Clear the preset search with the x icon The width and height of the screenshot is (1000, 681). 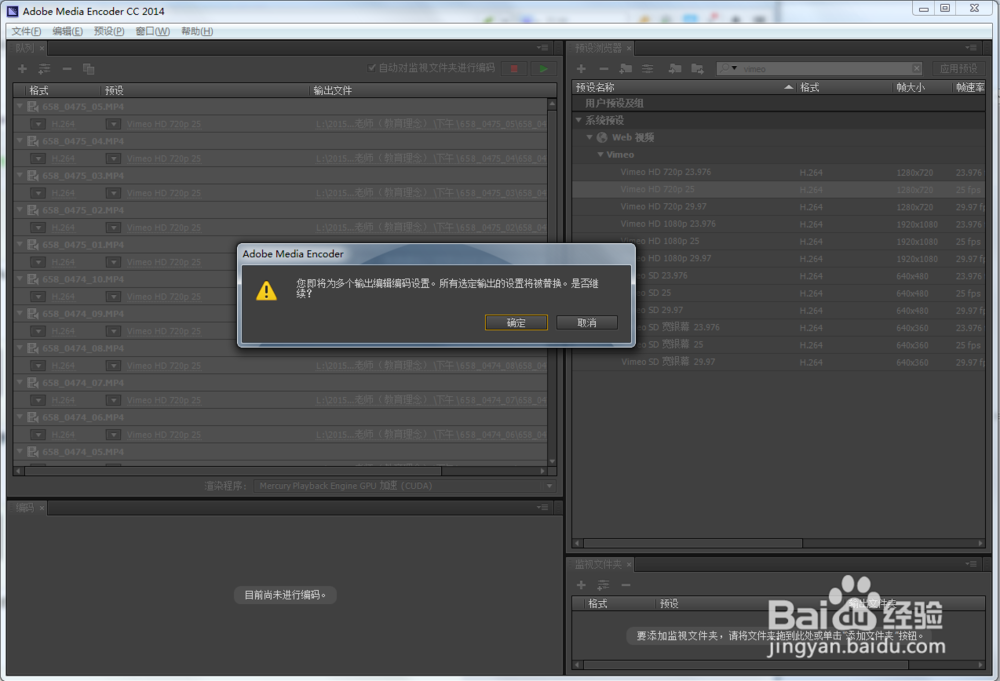point(916,68)
